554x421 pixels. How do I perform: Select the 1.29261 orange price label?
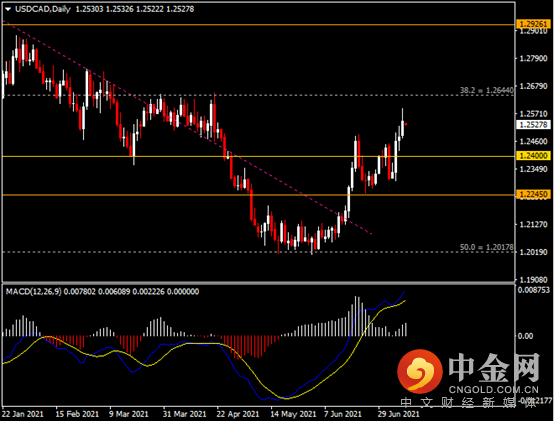[x=533, y=24]
